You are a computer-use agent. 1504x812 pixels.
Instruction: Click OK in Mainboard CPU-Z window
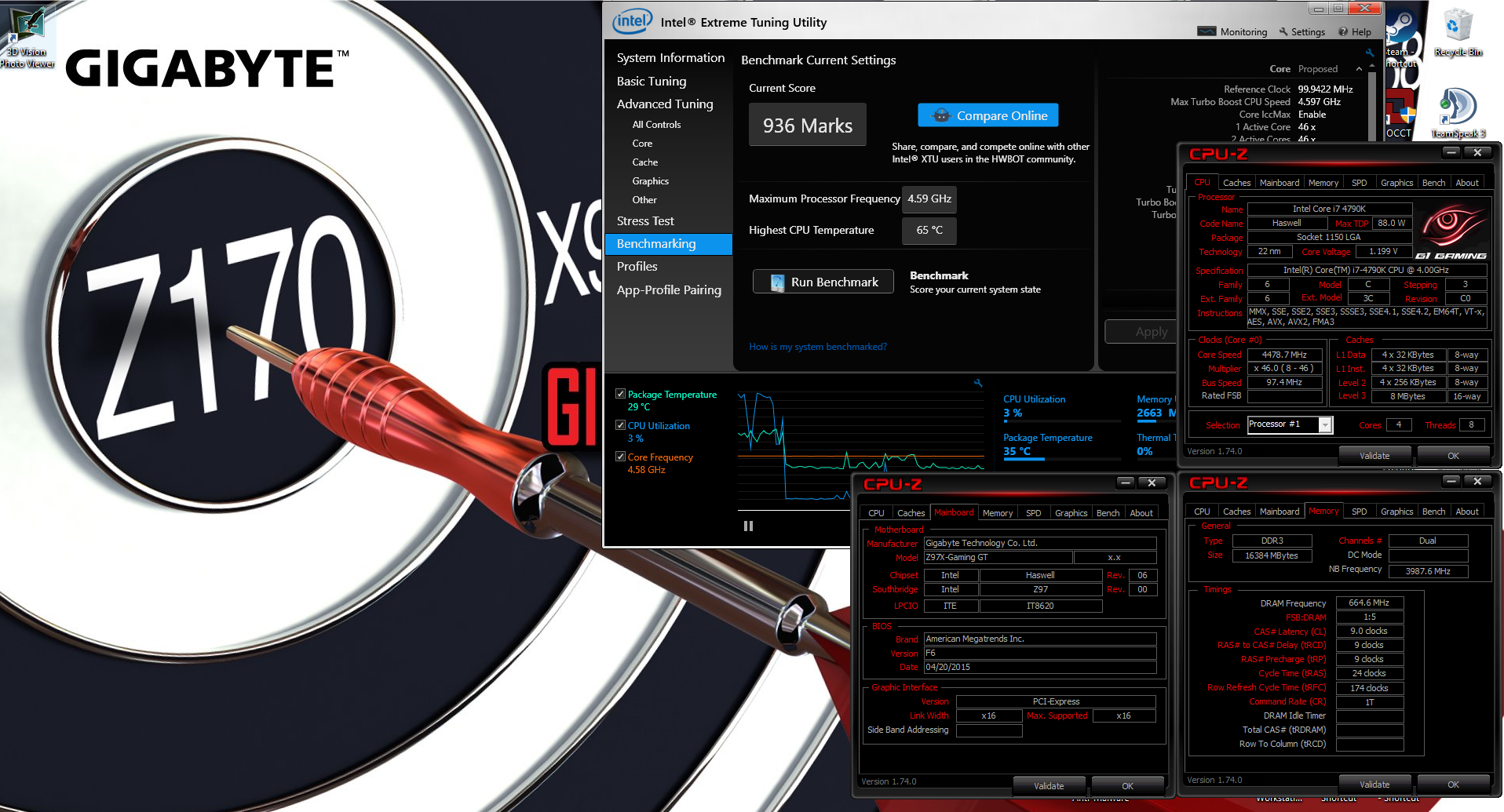(1127, 785)
